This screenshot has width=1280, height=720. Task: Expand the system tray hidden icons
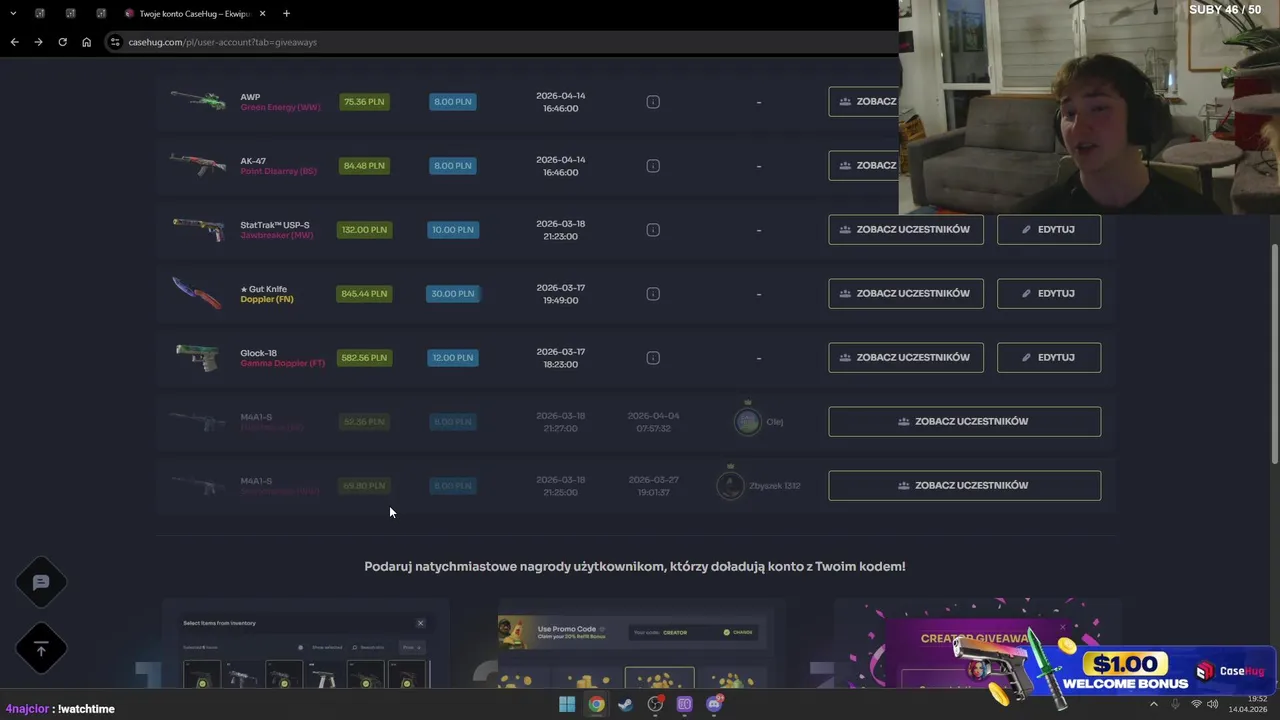coord(1153,704)
